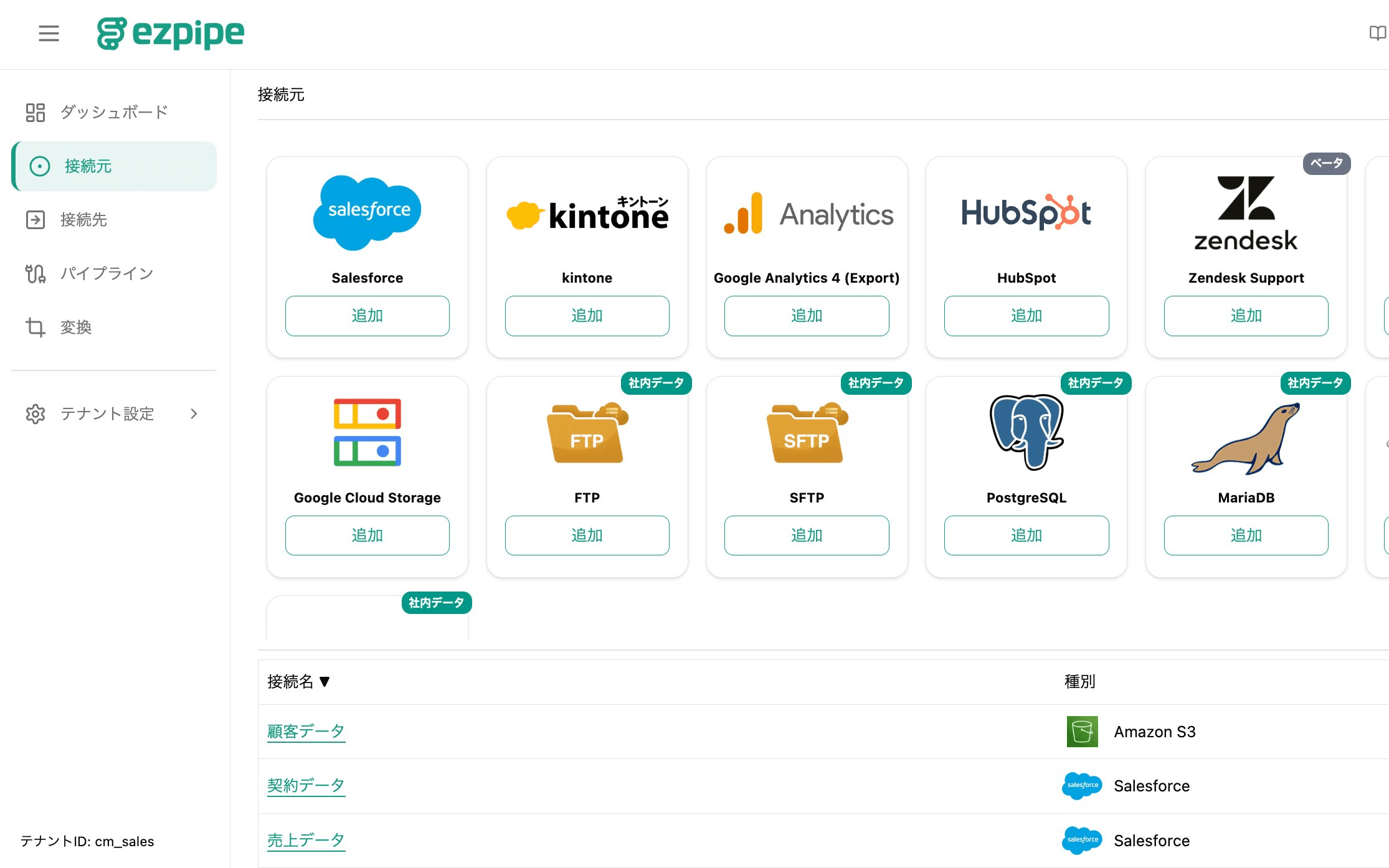Click 追加 under Zendesk Support

1246,316
